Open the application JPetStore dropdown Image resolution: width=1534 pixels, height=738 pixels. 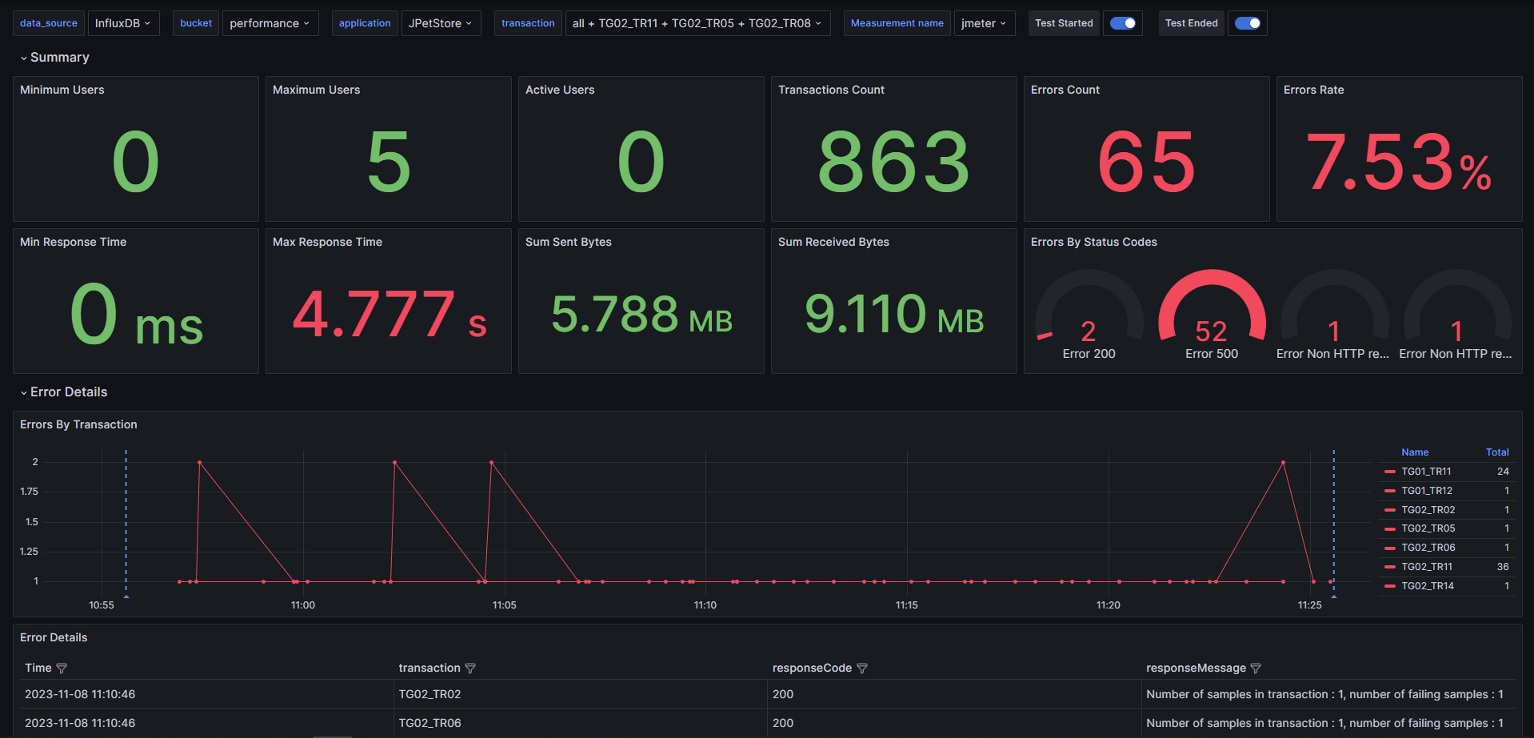[x=440, y=23]
